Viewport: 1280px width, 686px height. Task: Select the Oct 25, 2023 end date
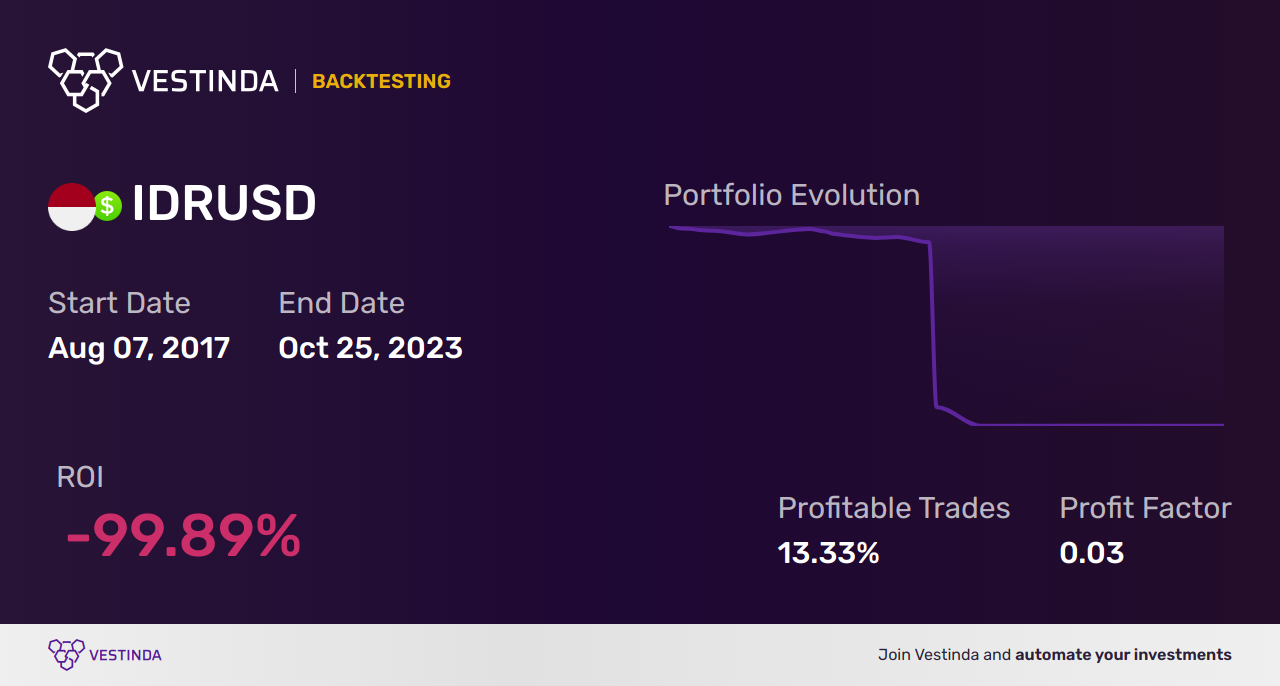(370, 348)
